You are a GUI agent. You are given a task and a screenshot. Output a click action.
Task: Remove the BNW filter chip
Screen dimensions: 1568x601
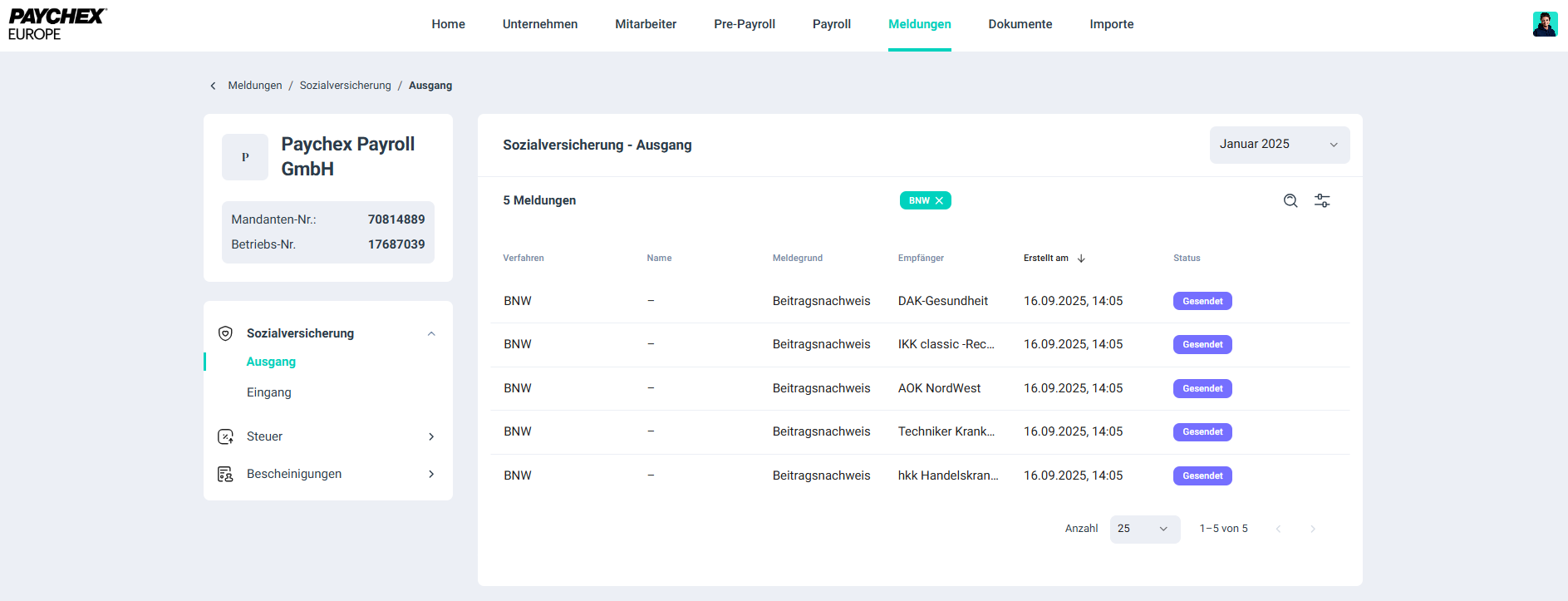pyautogui.click(x=939, y=200)
